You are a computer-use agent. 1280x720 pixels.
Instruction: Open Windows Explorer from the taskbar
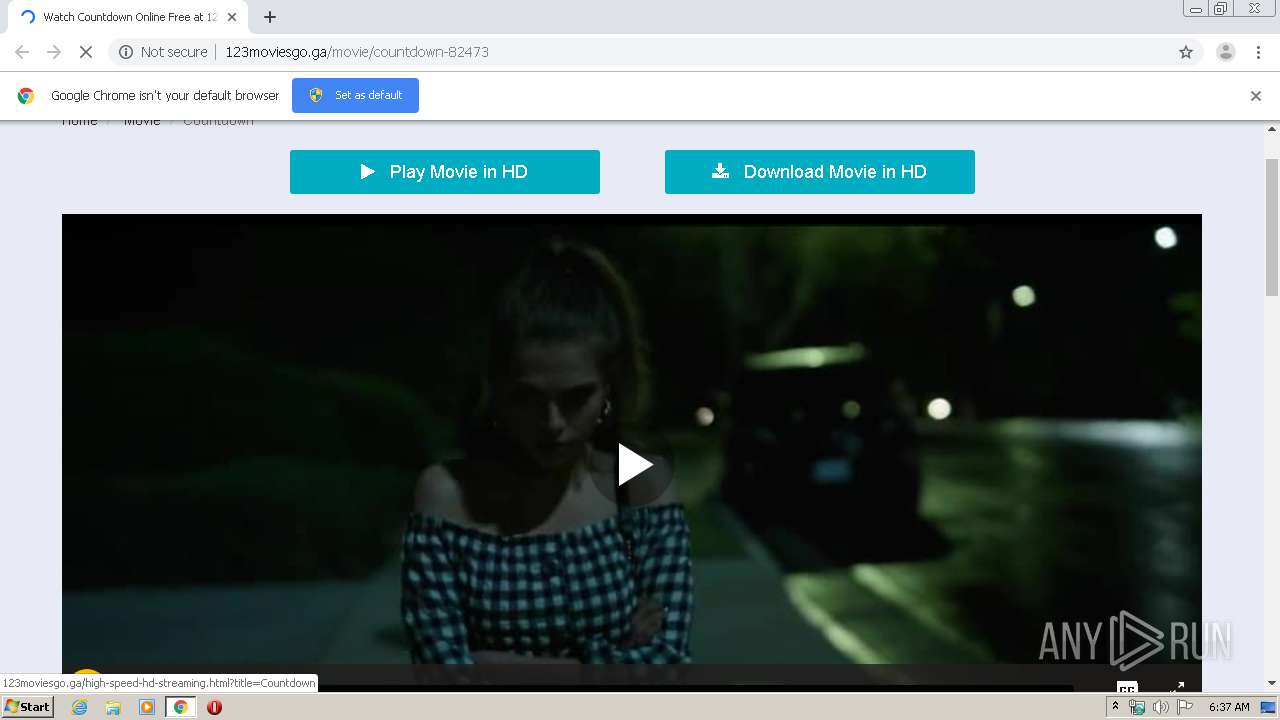click(113, 707)
